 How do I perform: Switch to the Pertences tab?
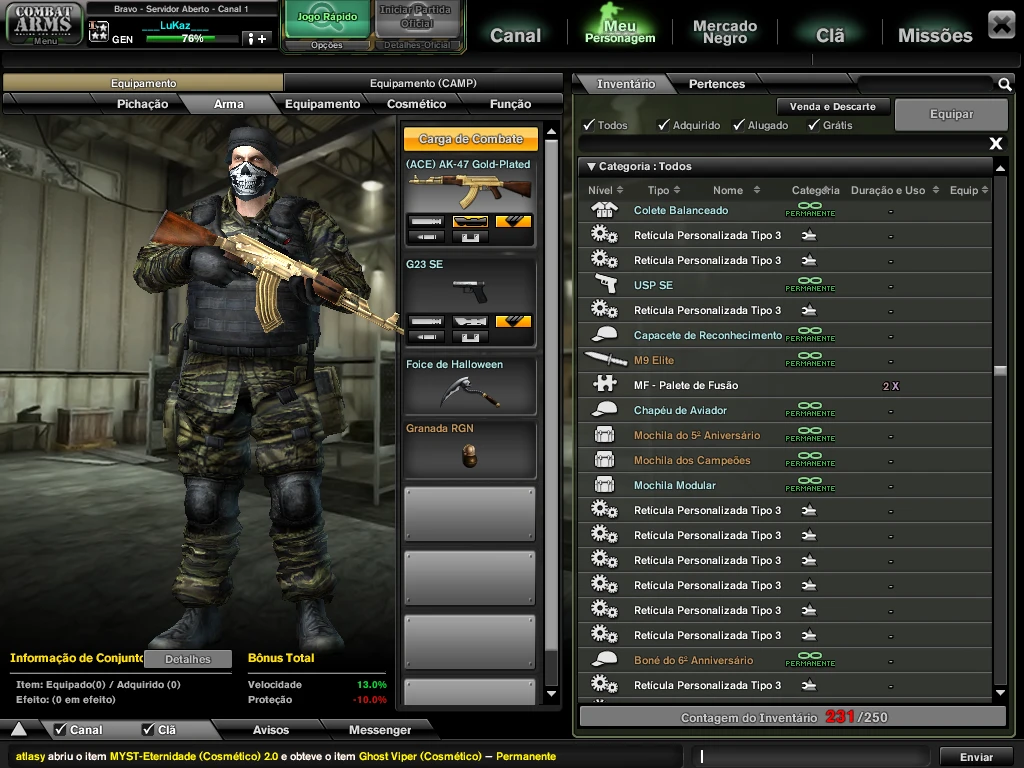tap(716, 85)
